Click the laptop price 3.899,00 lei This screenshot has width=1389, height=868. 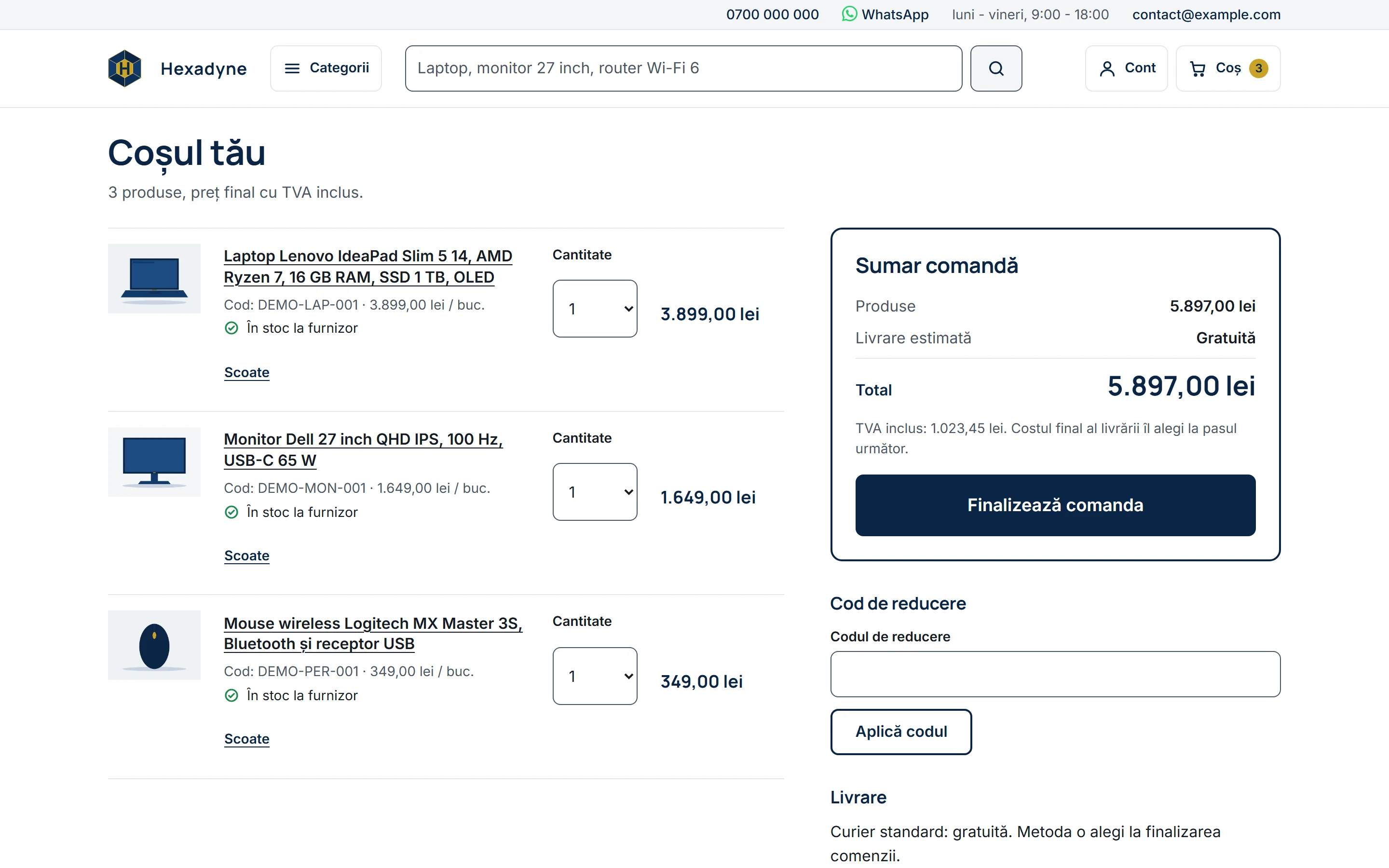tap(709, 314)
